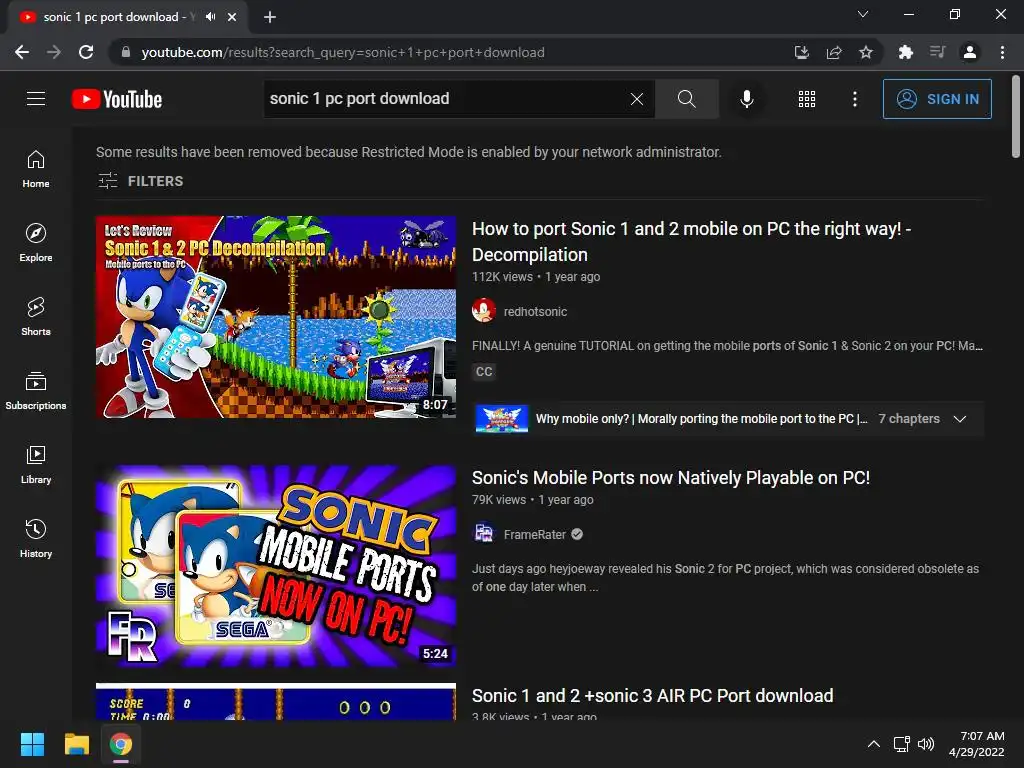This screenshot has height=768, width=1024.
Task: Open the volume control in system tray
Action: point(926,744)
